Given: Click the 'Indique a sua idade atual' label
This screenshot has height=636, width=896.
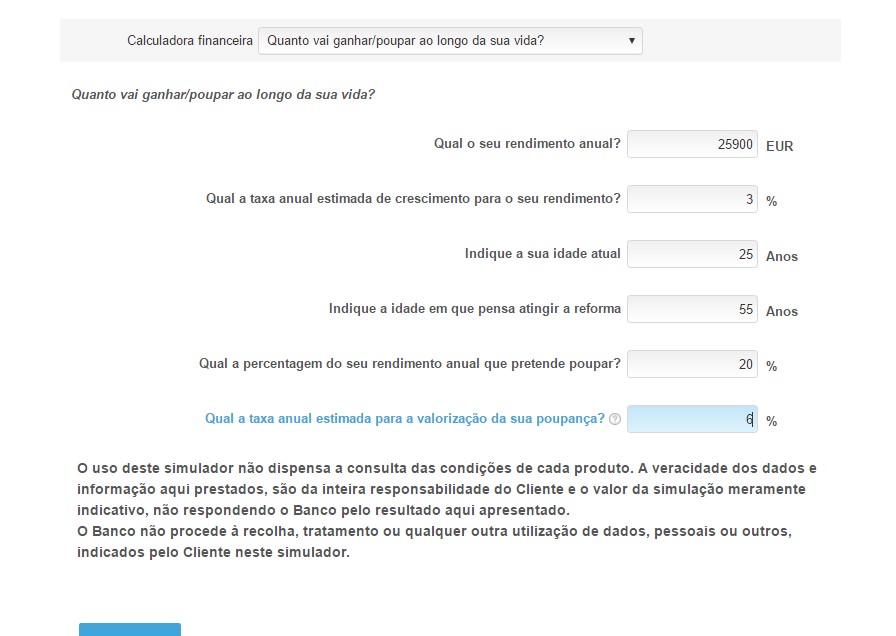Looking at the screenshot, I should (542, 254).
